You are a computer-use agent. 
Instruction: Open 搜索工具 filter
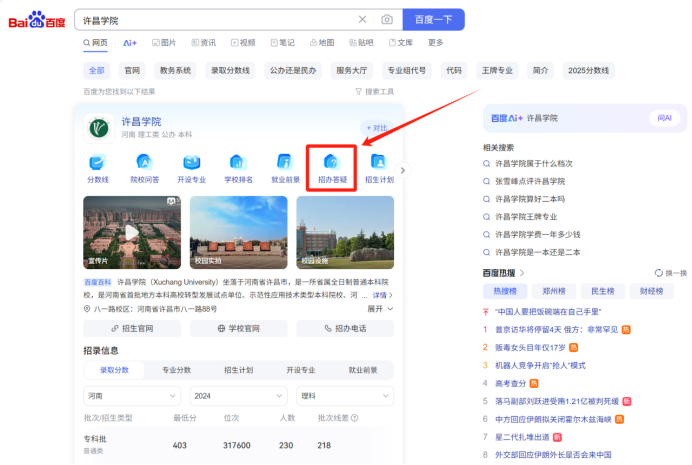coord(375,92)
